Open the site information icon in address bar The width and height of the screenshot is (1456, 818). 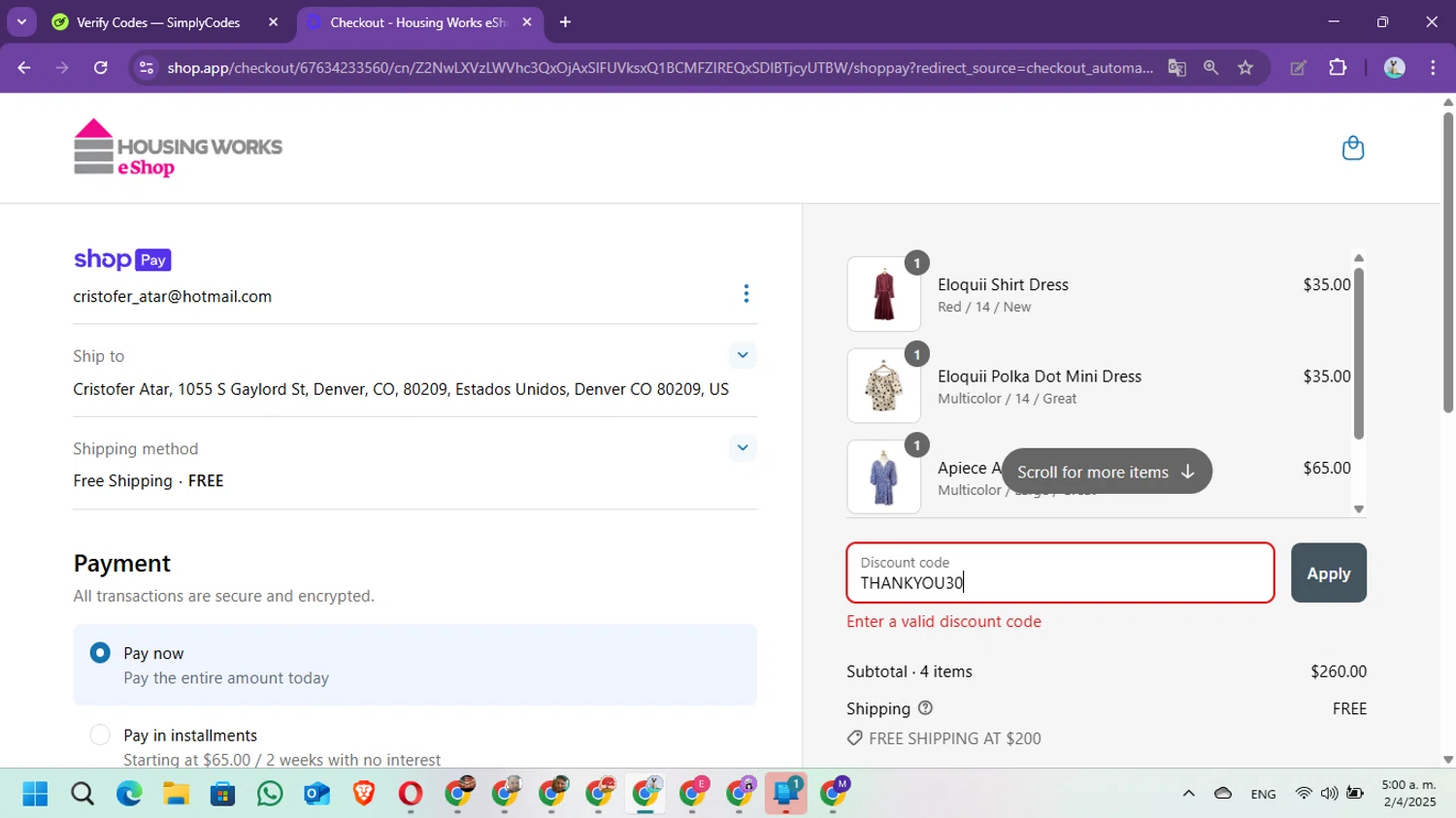[147, 68]
